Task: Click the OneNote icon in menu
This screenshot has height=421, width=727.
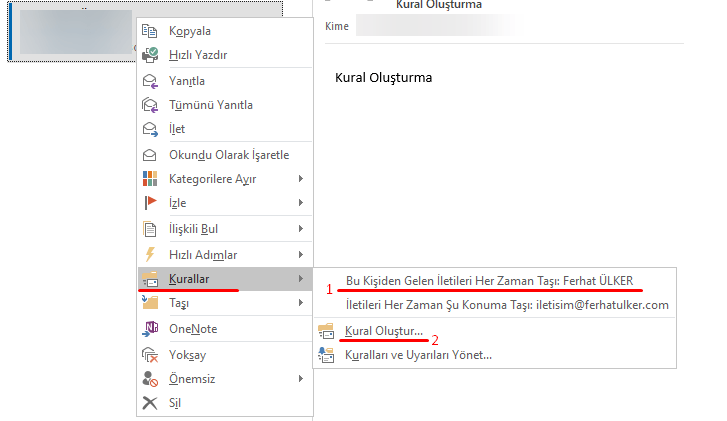Action: click(x=151, y=329)
